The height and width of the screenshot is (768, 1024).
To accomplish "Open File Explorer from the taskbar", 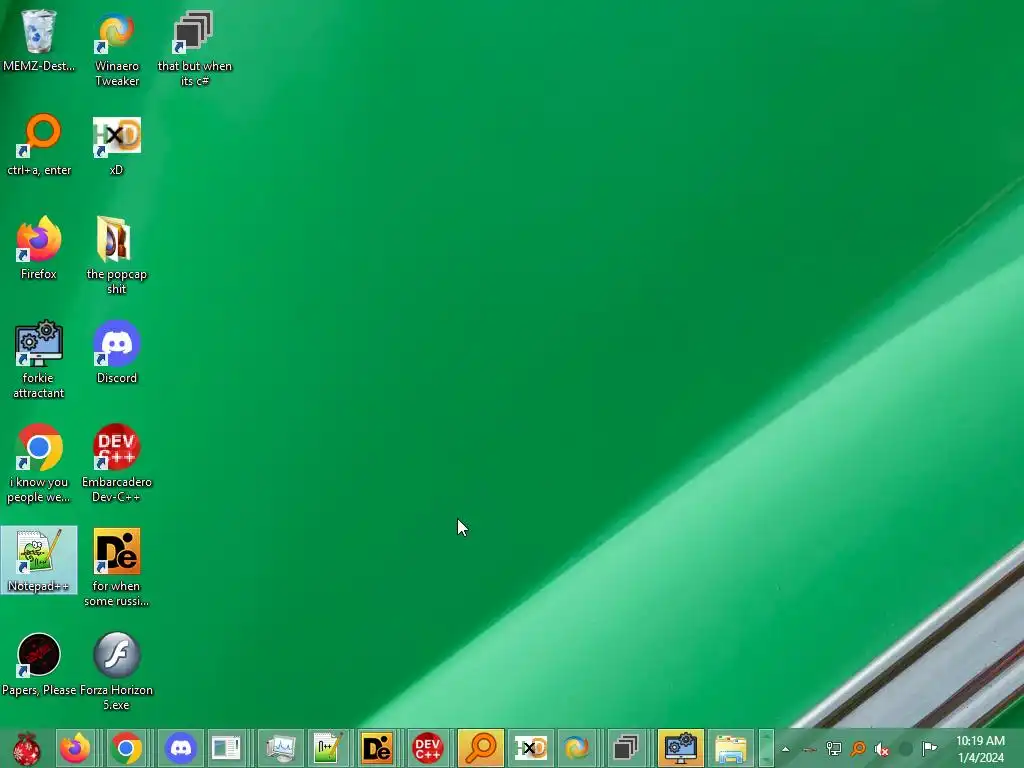I will coord(730,748).
